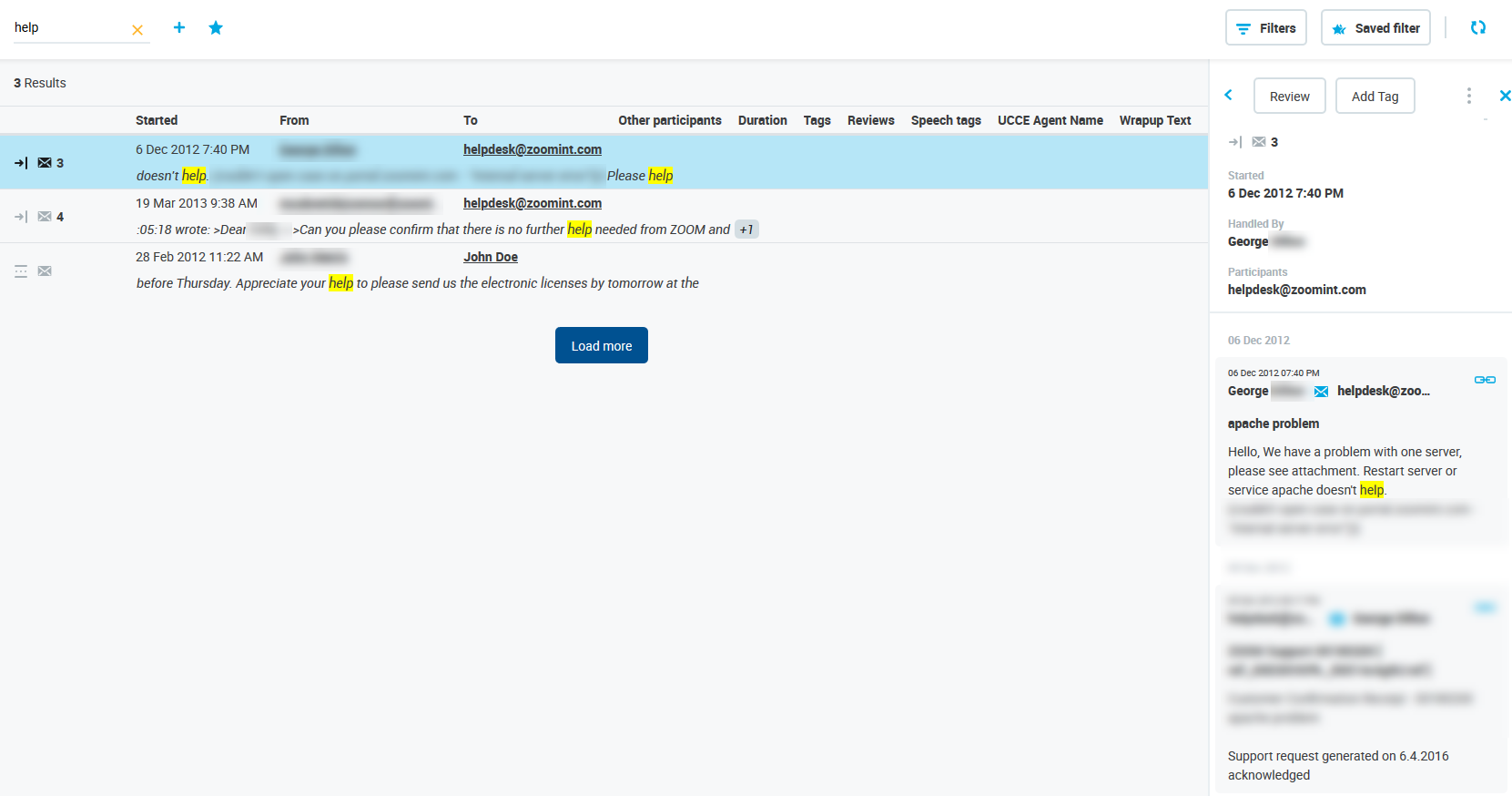The width and height of the screenshot is (1512, 796).
Task: Click the plus icon to add search term
Action: pyautogui.click(x=179, y=27)
